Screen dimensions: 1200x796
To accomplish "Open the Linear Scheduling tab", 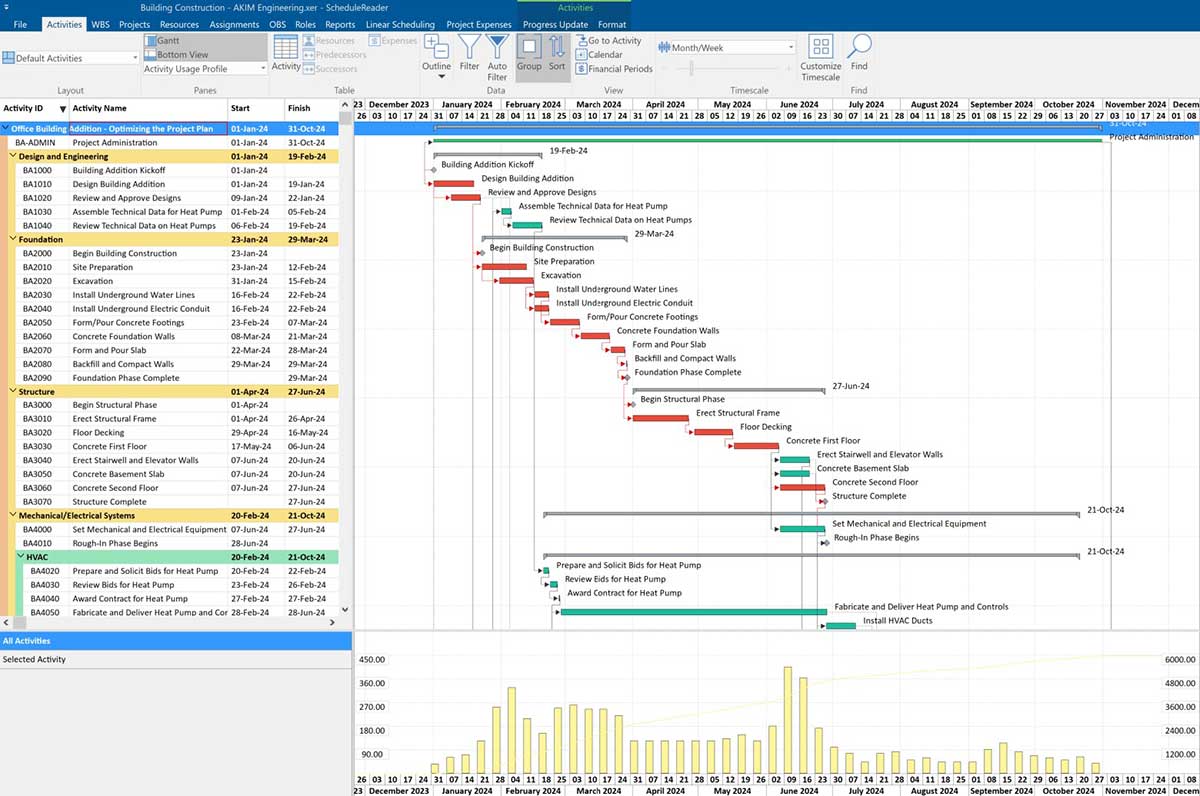I will click(400, 24).
